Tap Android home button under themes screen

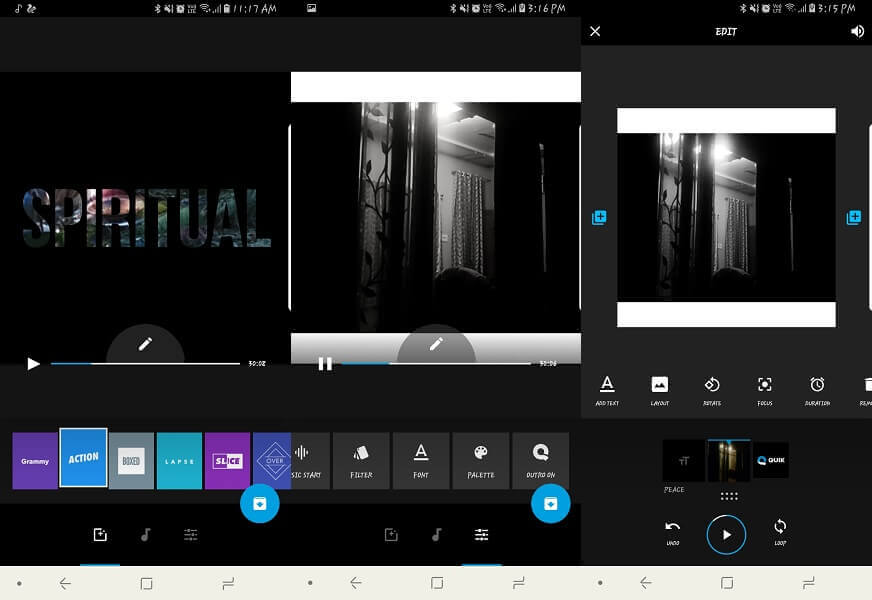(146, 583)
